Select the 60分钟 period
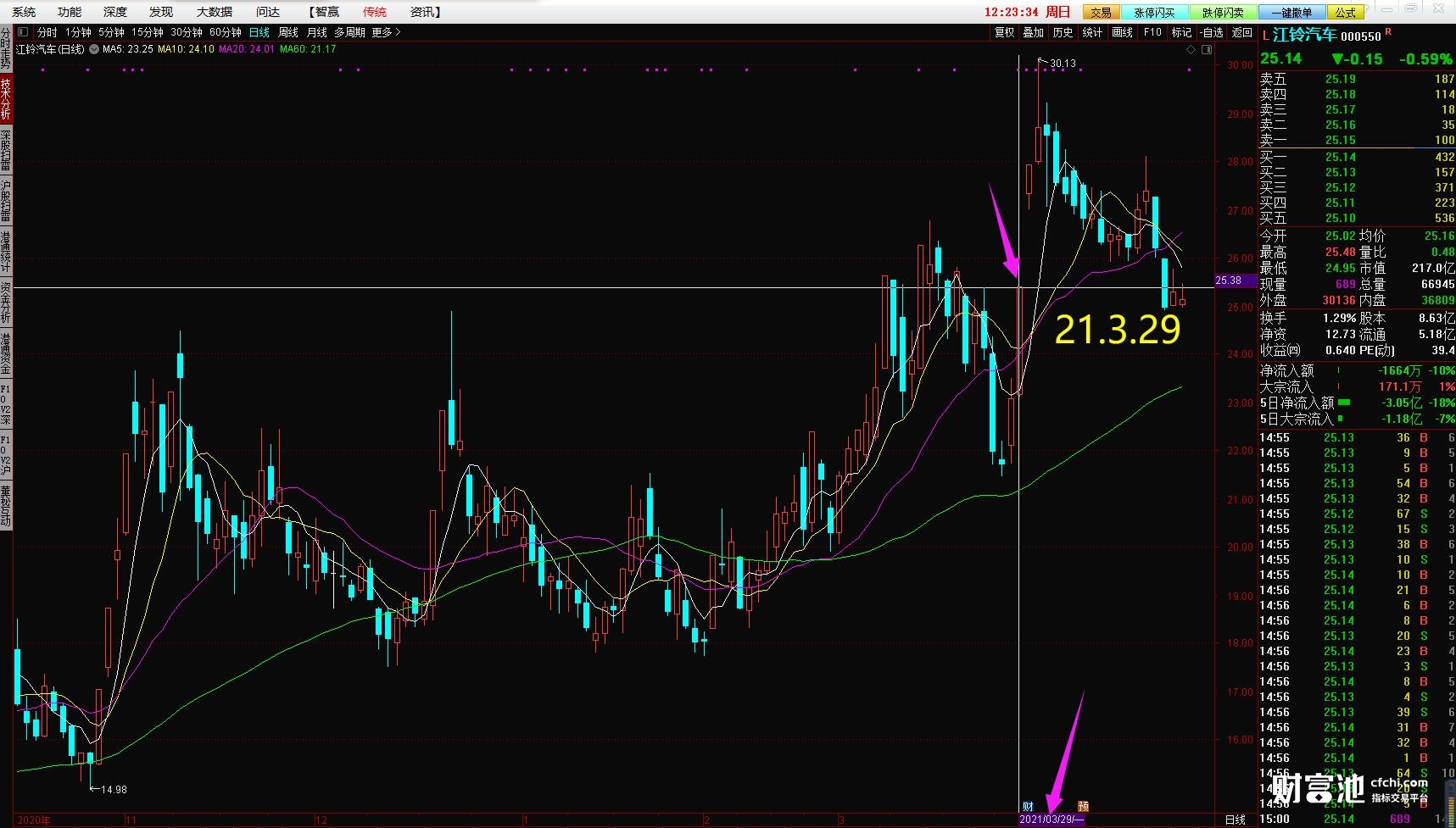Viewport: 1456px width, 828px height. pos(226,32)
